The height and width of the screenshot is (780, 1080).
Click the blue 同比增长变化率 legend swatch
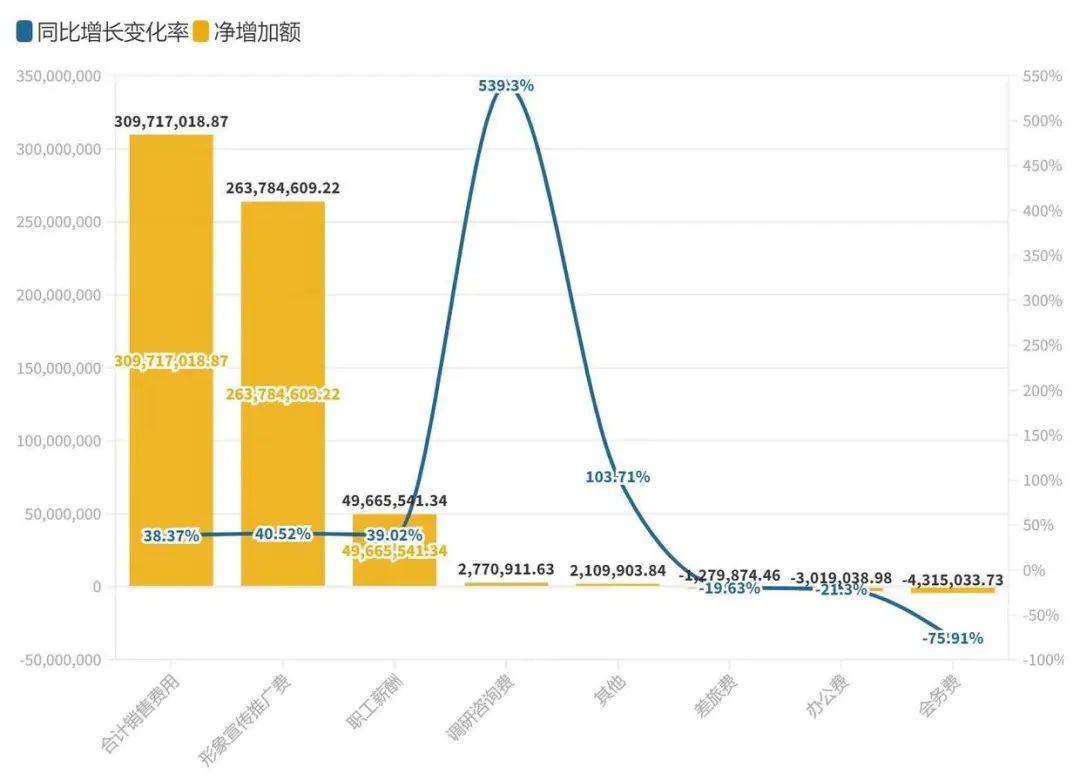click(25, 32)
